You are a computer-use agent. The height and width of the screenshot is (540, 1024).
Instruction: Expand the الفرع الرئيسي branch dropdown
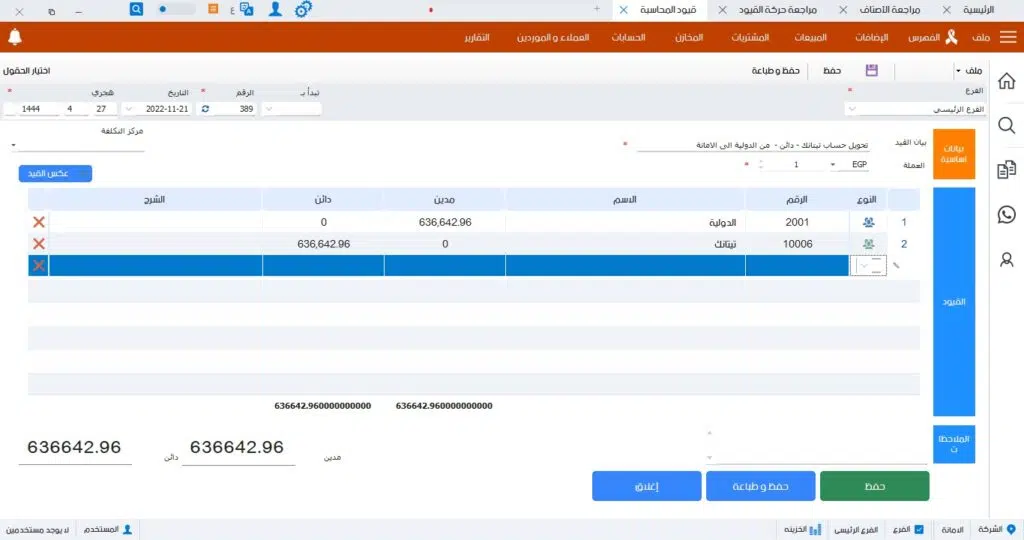[852, 109]
